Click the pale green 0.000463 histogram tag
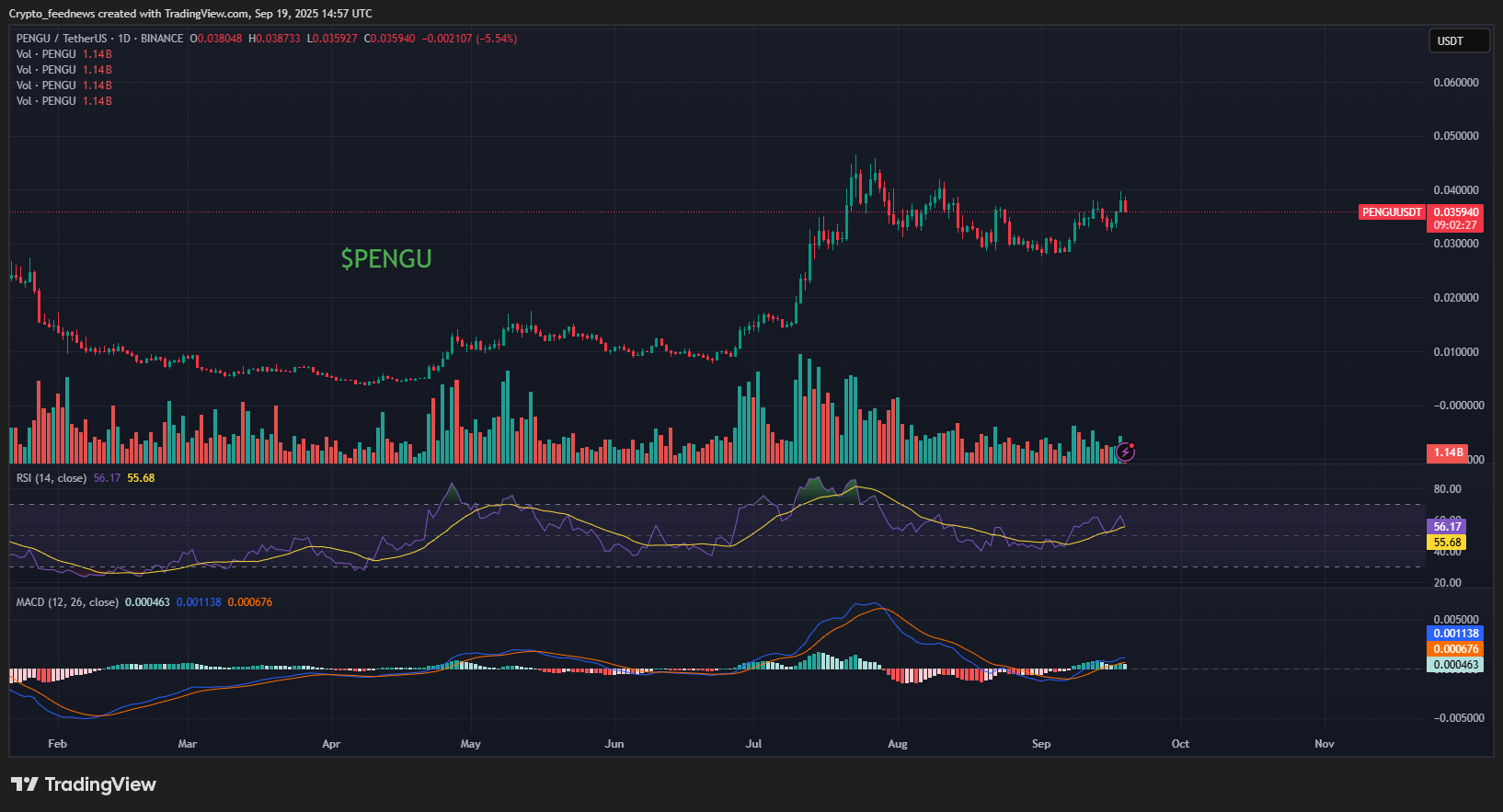Image resolution: width=1503 pixels, height=812 pixels. pos(1457,665)
